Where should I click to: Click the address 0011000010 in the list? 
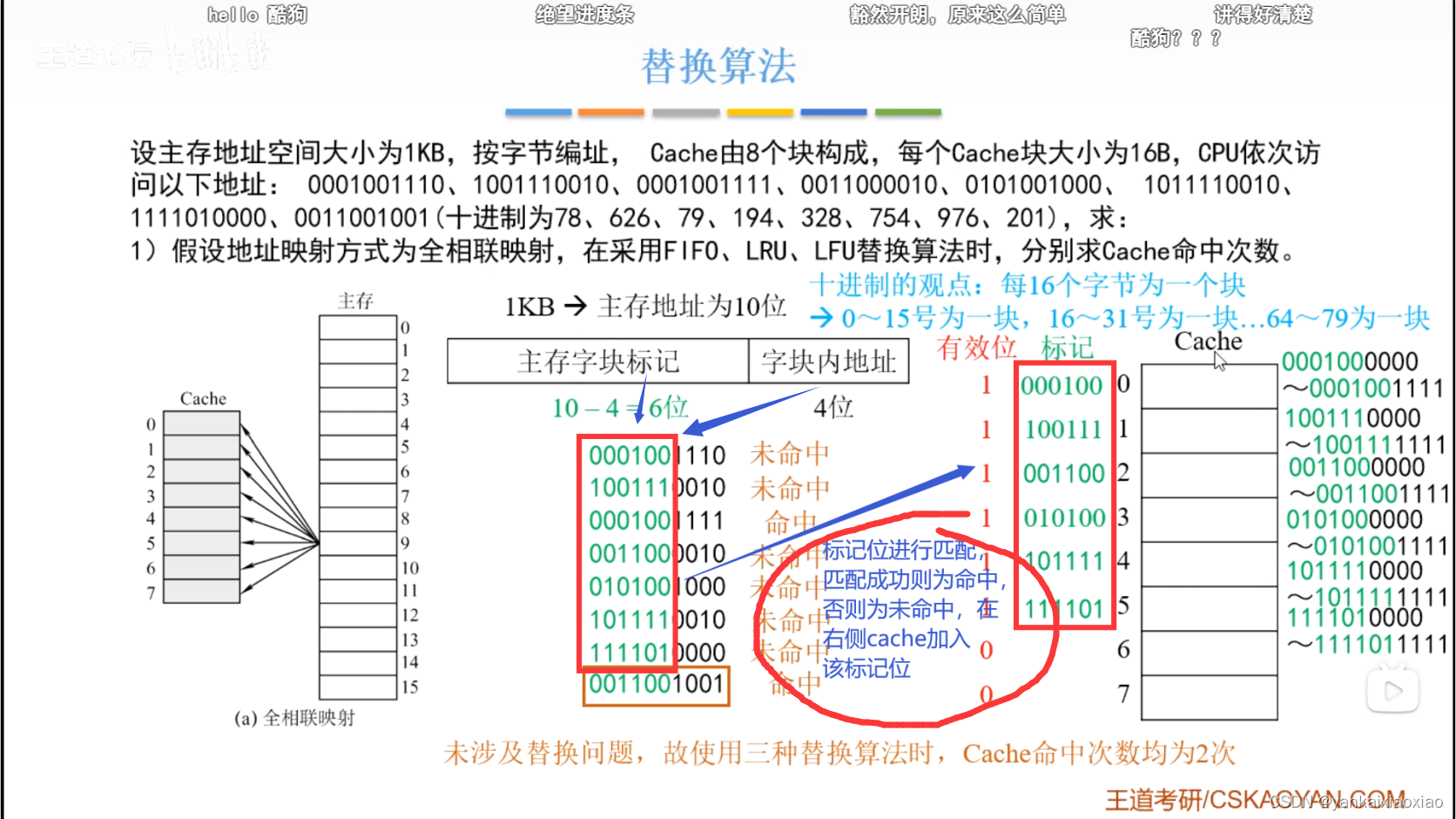tap(657, 554)
